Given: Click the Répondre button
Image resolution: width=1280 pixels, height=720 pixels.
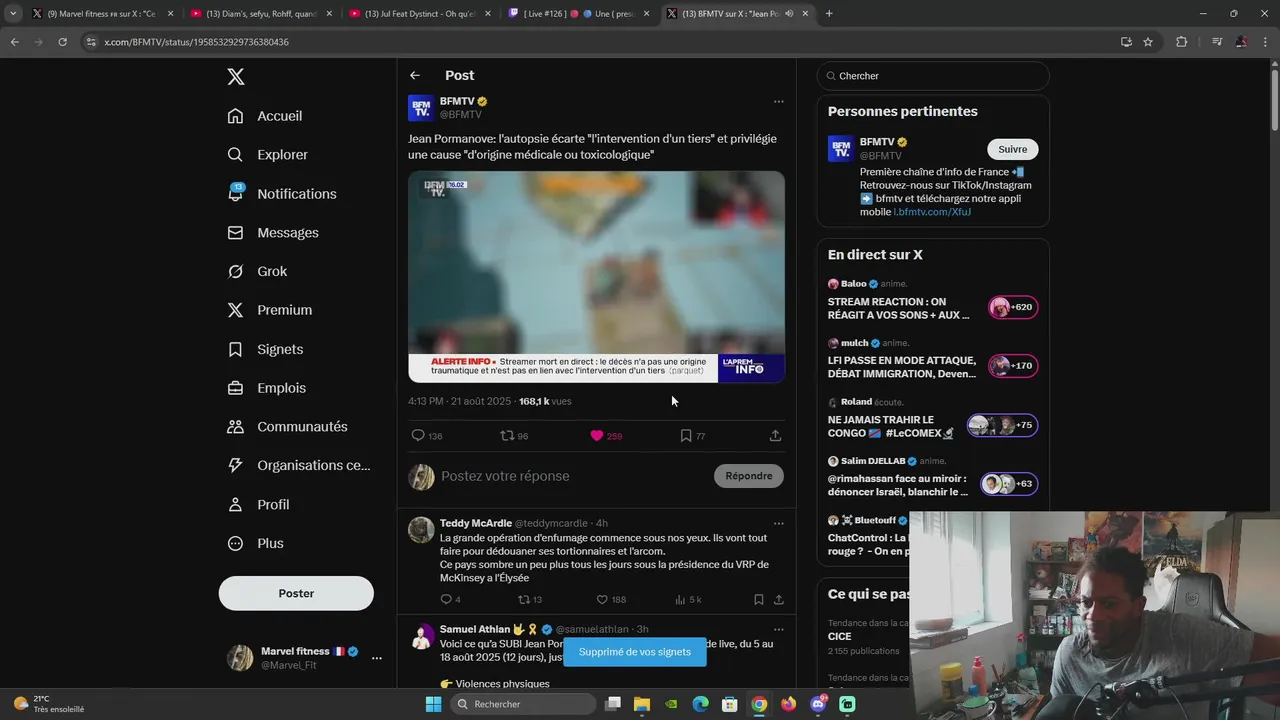Looking at the screenshot, I should click(x=749, y=476).
